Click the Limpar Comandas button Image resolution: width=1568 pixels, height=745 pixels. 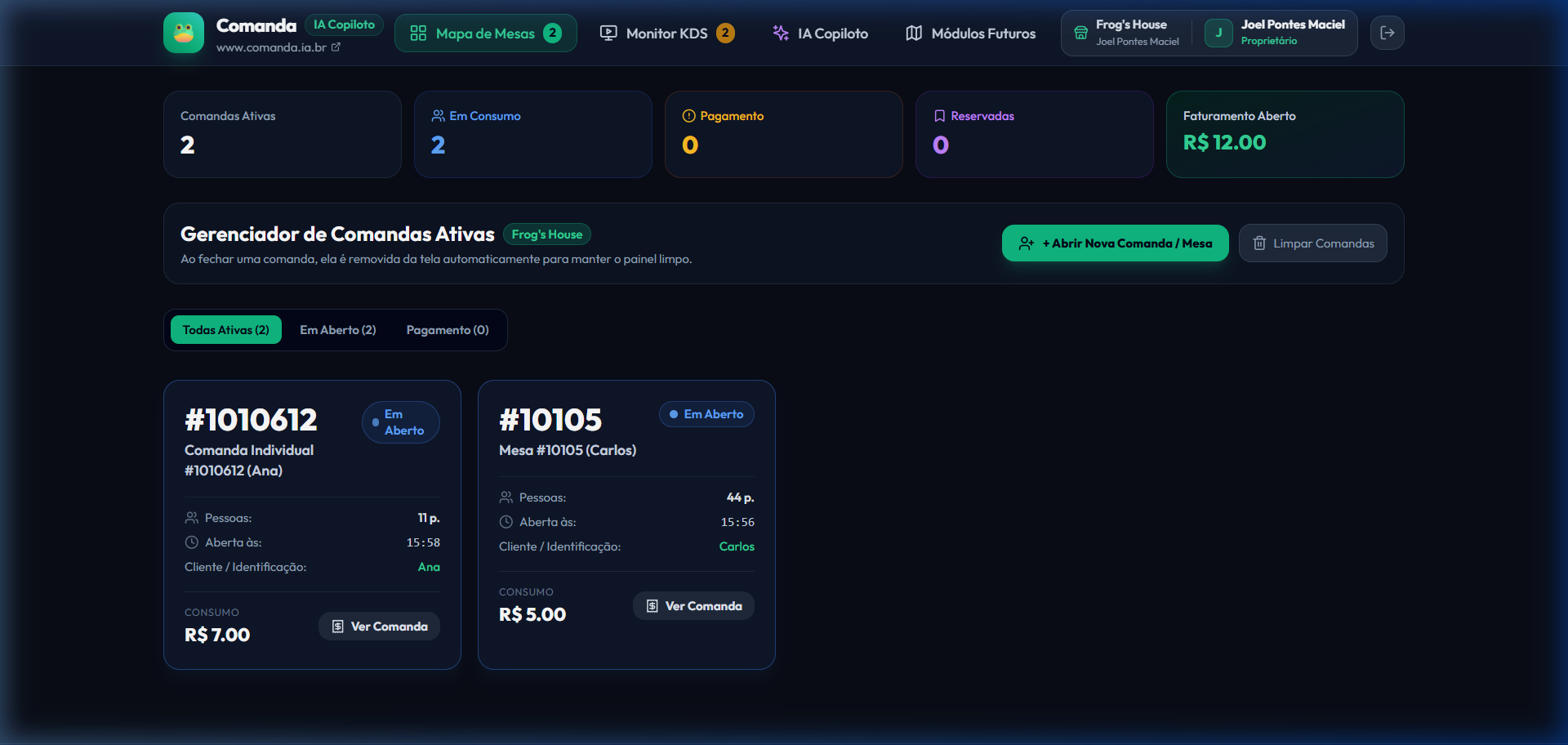1313,243
